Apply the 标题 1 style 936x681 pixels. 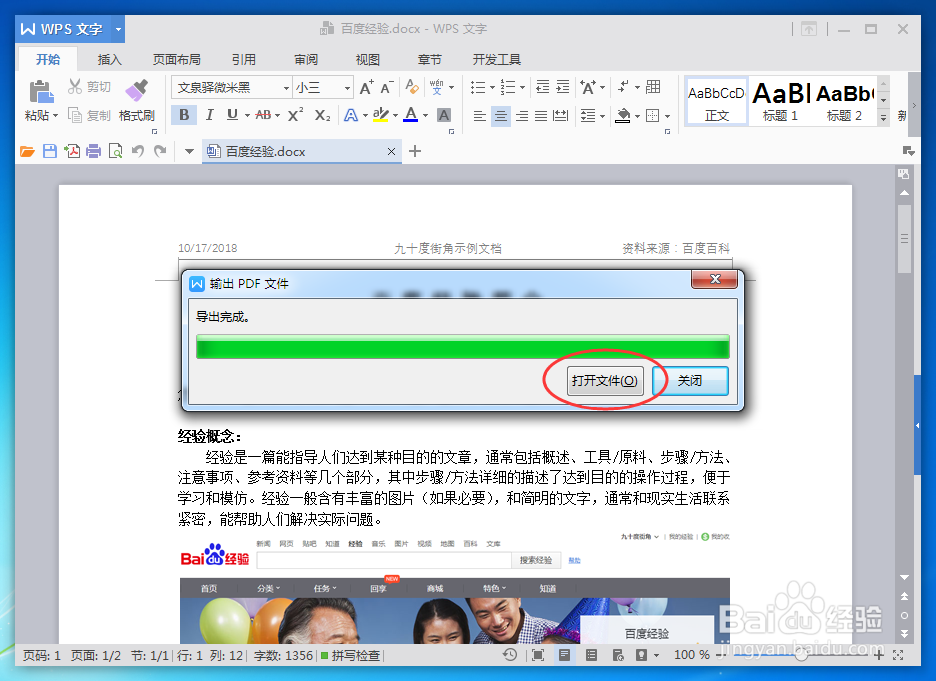pyautogui.click(x=780, y=101)
